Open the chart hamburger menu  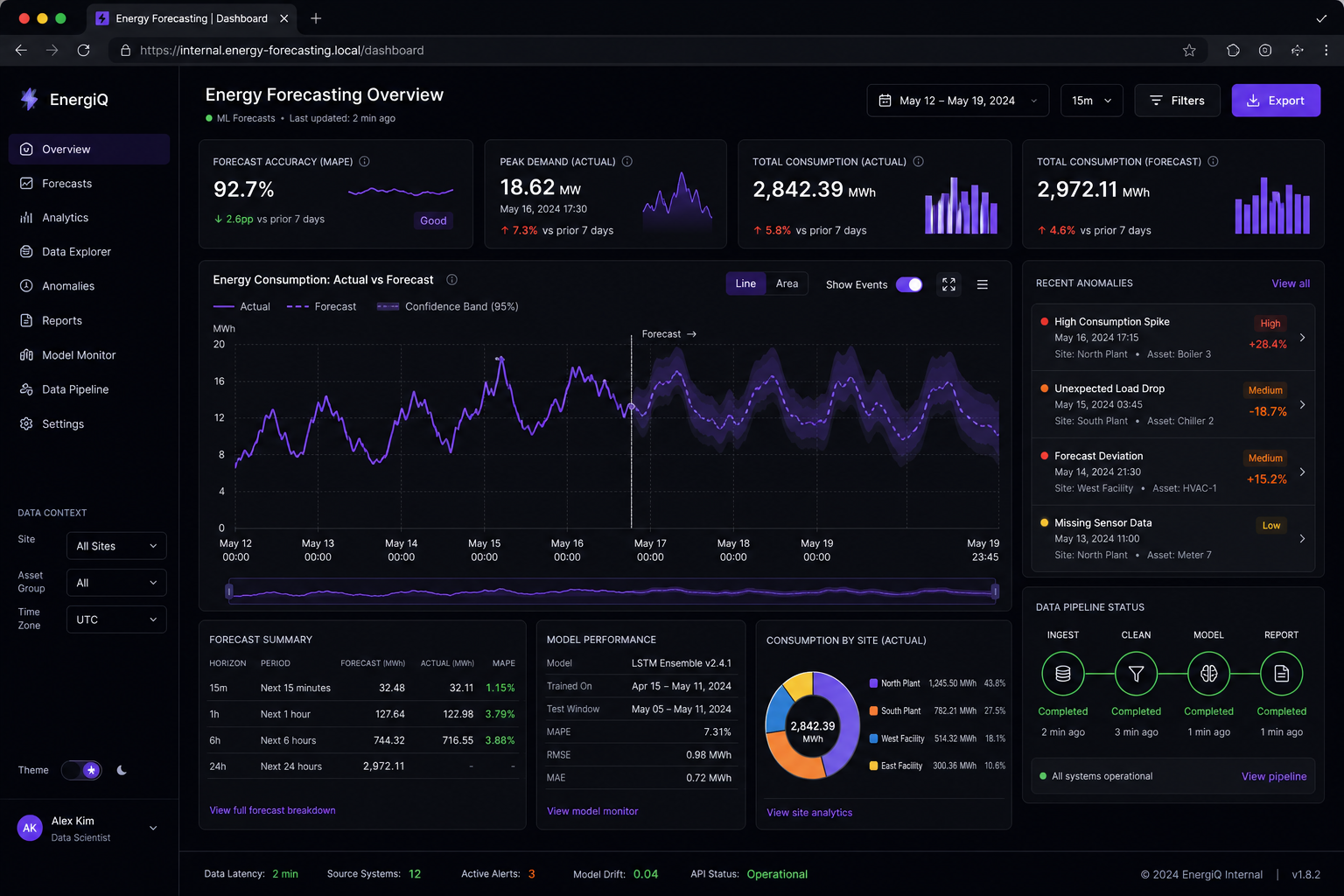(983, 284)
